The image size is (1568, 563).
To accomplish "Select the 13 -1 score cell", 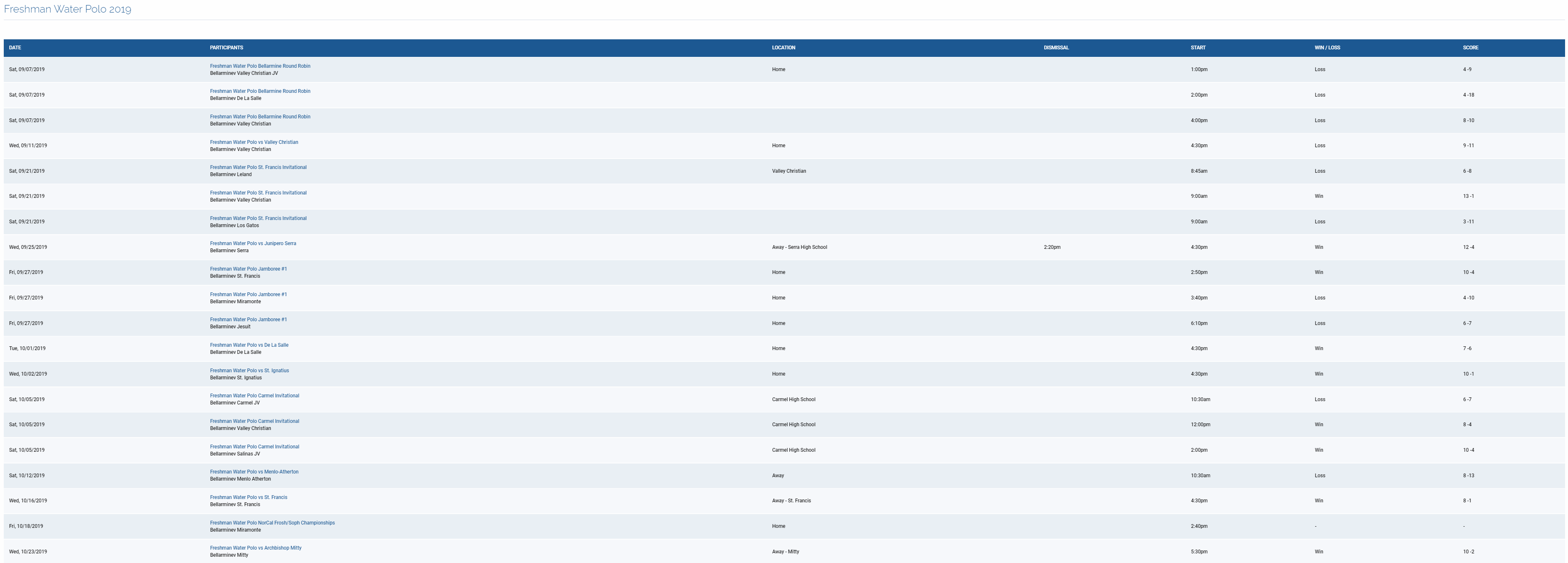I will (x=1468, y=196).
